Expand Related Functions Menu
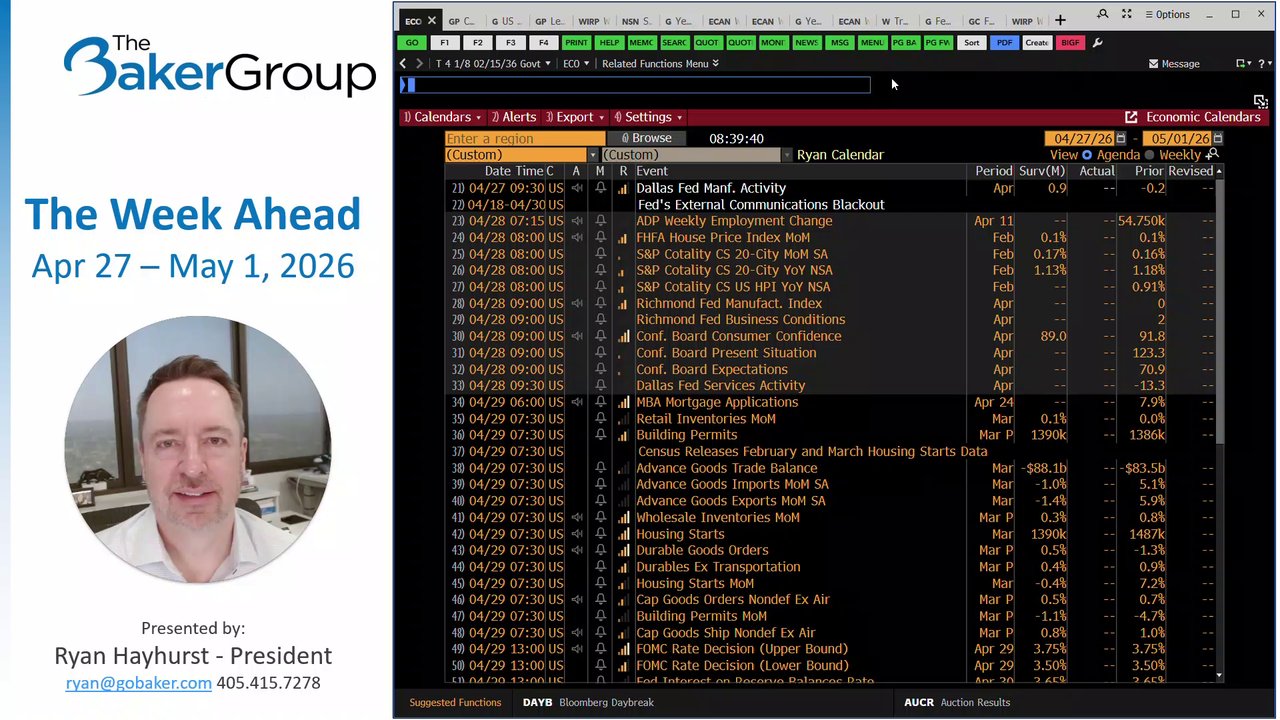 [x=660, y=63]
